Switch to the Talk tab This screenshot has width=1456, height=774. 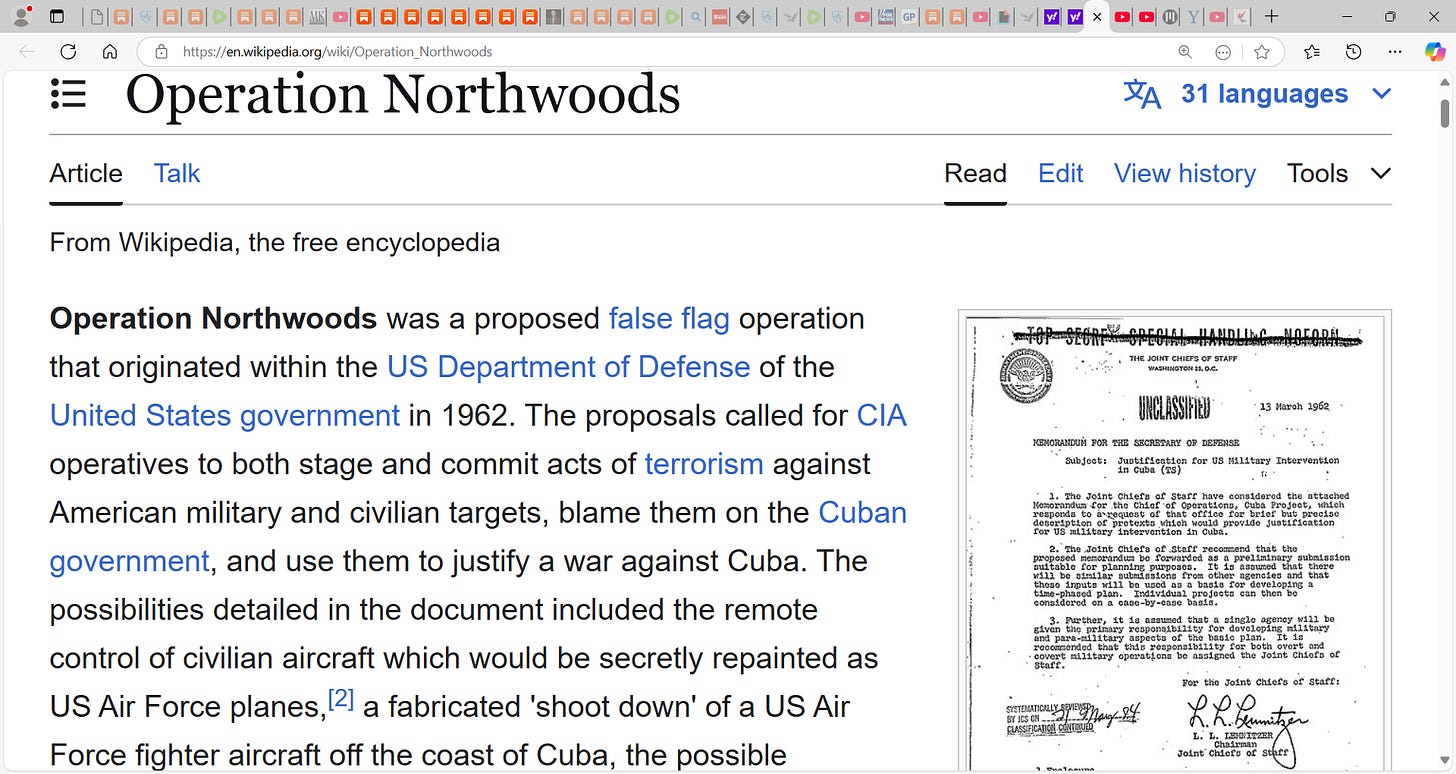coord(177,173)
